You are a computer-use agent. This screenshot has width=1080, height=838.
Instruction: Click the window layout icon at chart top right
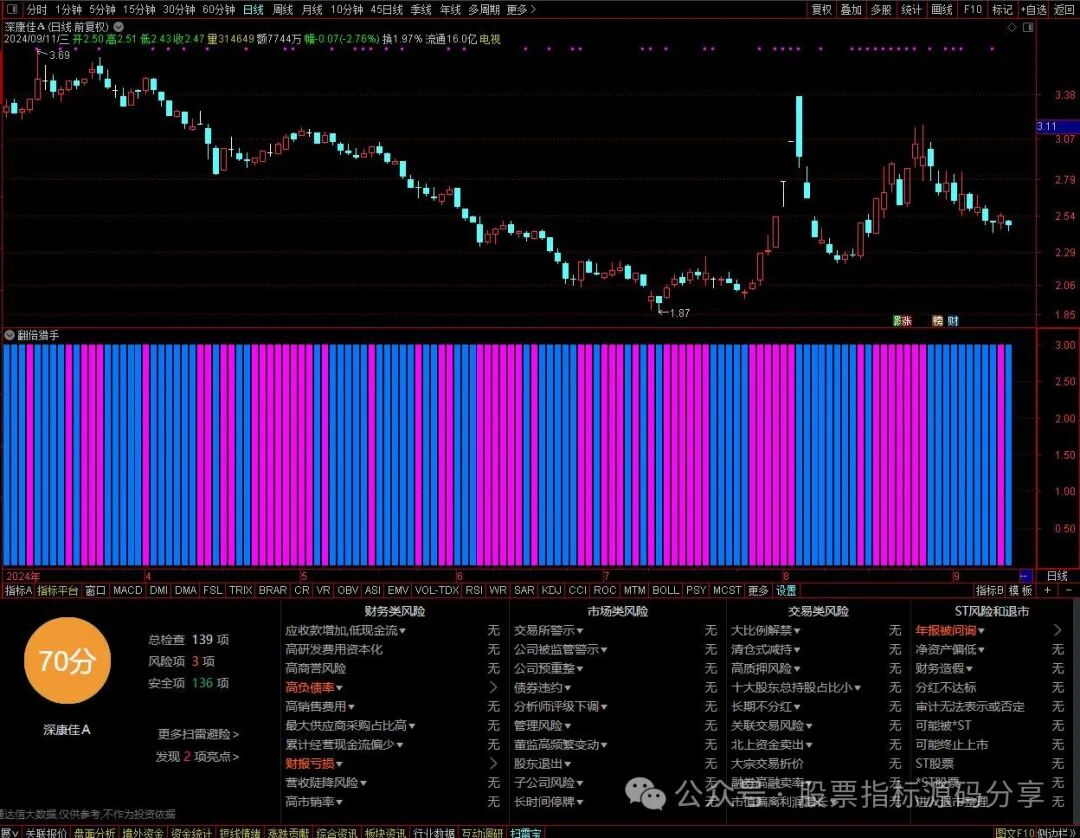1028,27
